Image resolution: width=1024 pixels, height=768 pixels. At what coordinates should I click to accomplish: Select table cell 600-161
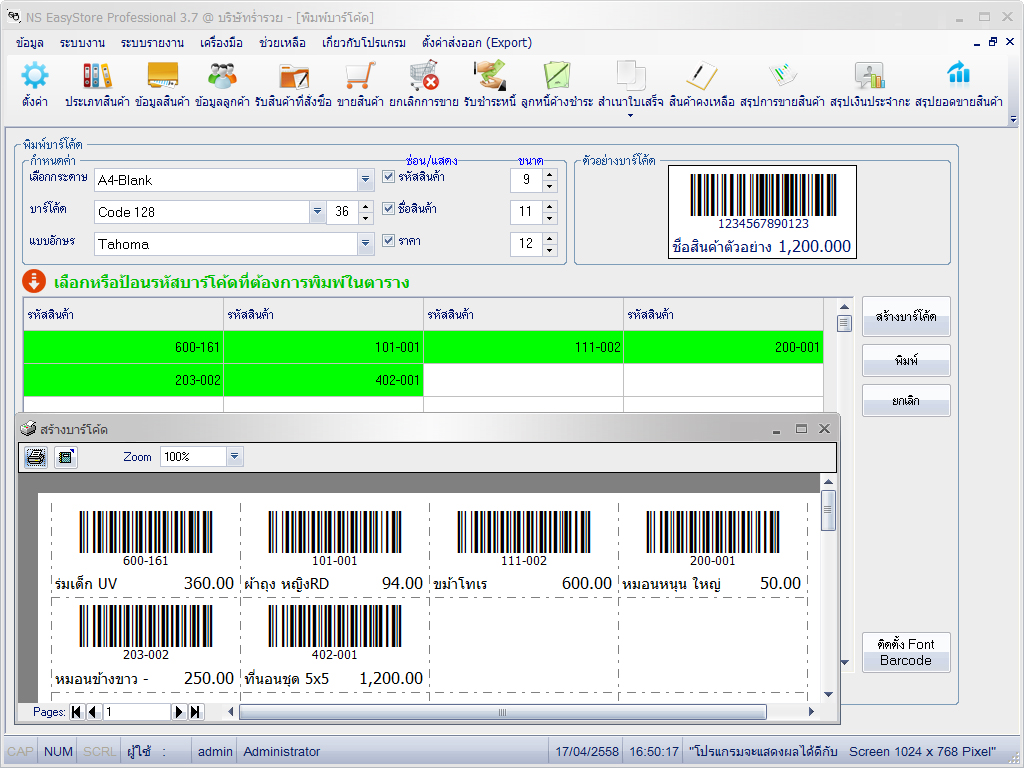tap(123, 347)
